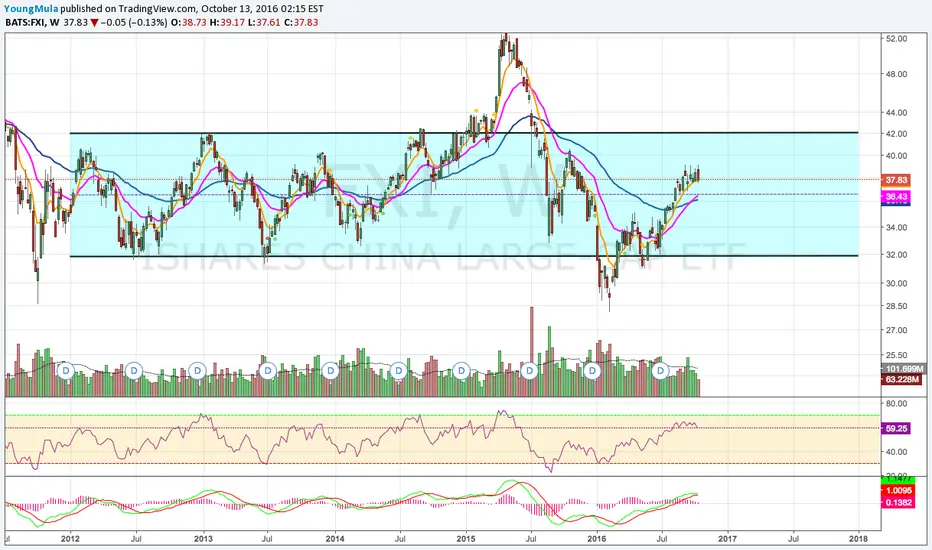Click the 2016 label on the time axis
Image resolution: width=932 pixels, height=550 pixels.
click(596, 539)
